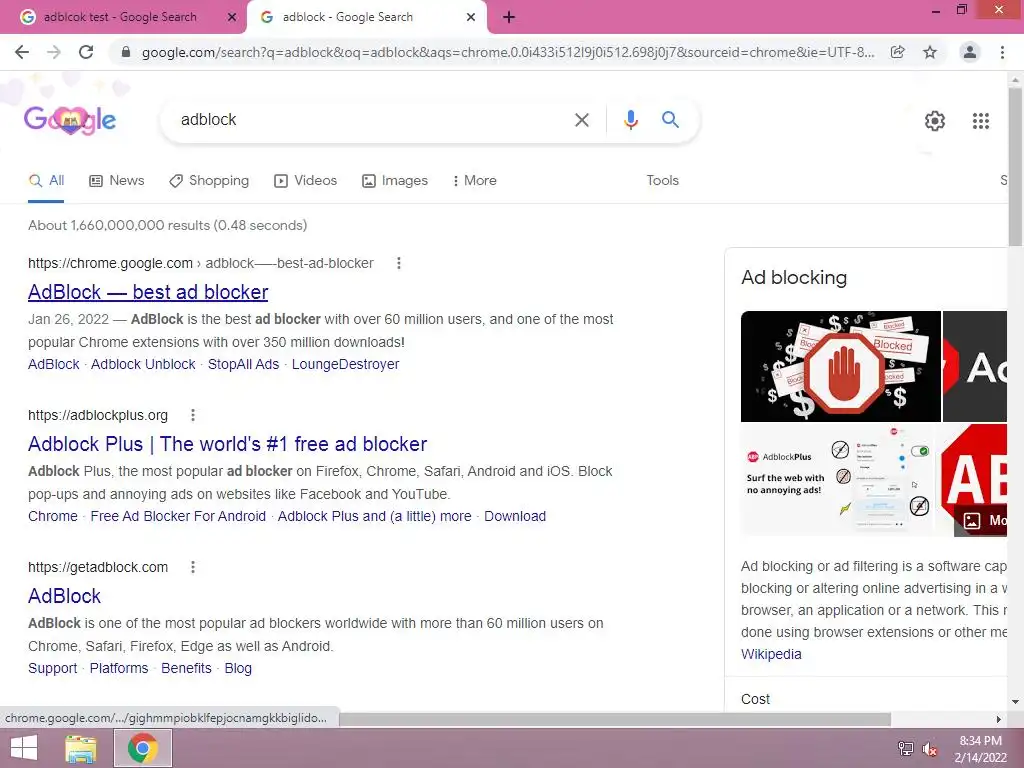Viewport: 1024px width, 768px height.
Task: Click the 'Benefits' sitelink
Action: [186, 669]
